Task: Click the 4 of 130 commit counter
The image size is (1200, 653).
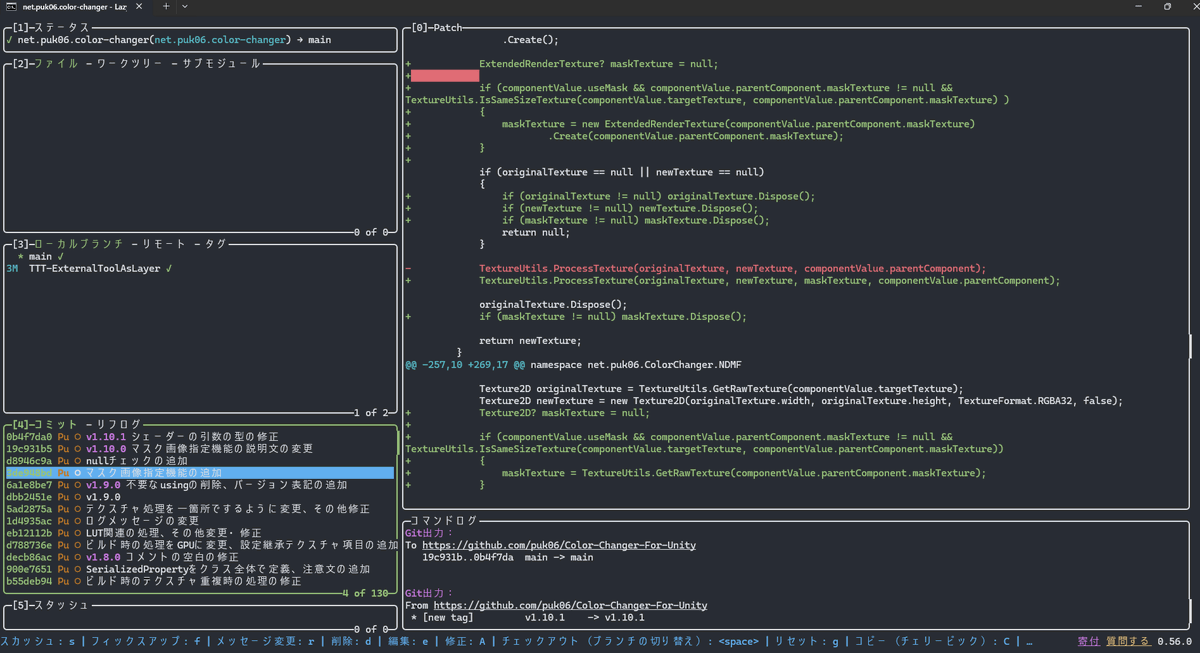Action: pos(365,593)
